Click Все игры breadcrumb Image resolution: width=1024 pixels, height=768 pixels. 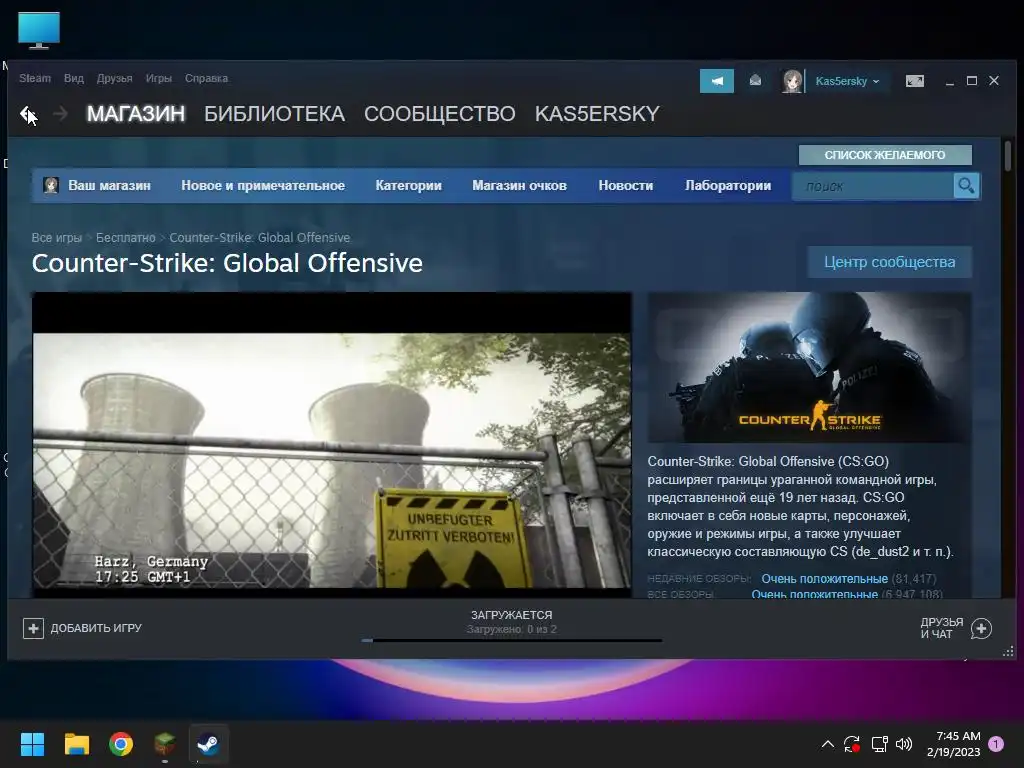tap(57, 238)
